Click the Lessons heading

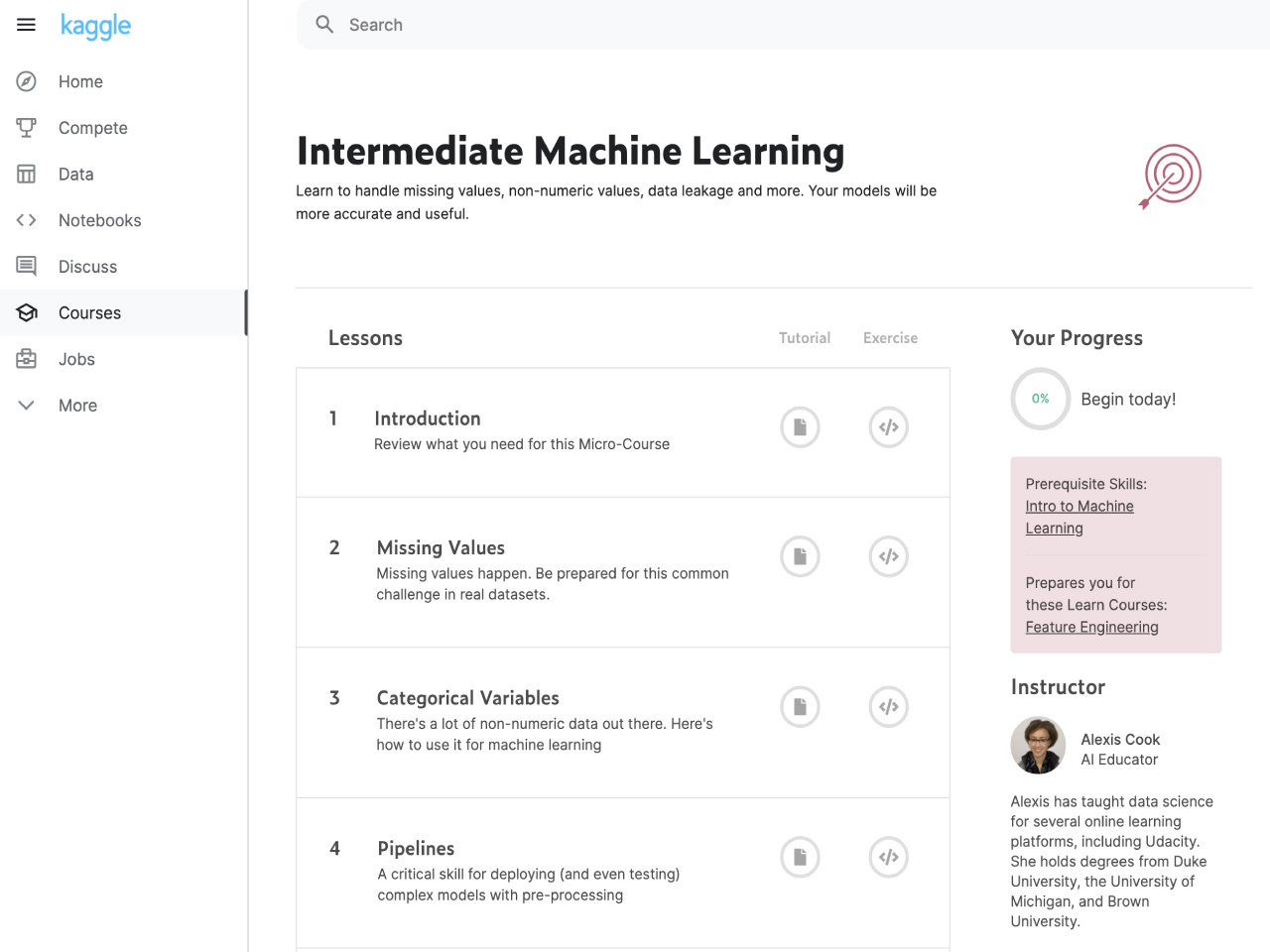365,338
